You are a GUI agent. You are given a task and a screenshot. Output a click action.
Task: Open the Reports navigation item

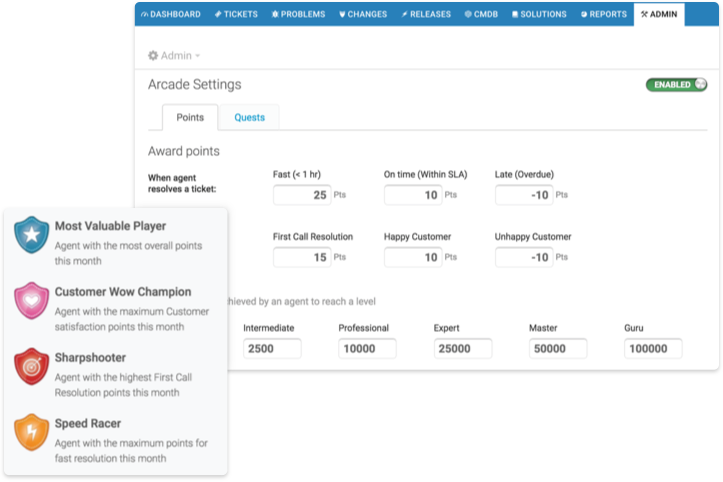(603, 15)
